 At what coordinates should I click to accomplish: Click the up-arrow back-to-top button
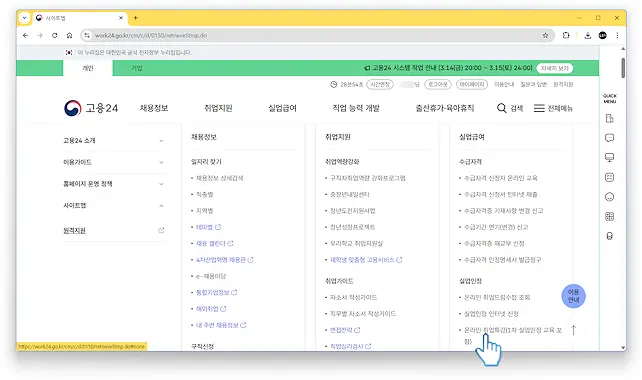coord(573,330)
